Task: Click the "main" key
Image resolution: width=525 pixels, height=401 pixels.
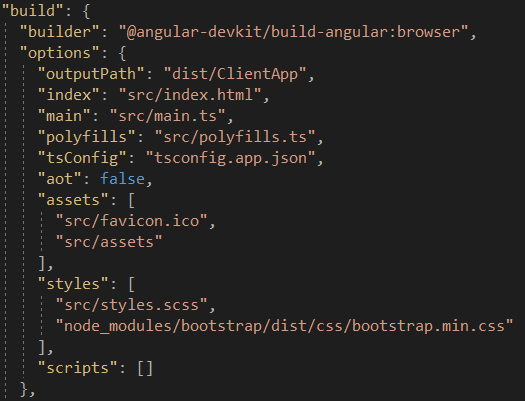Action: point(64,116)
